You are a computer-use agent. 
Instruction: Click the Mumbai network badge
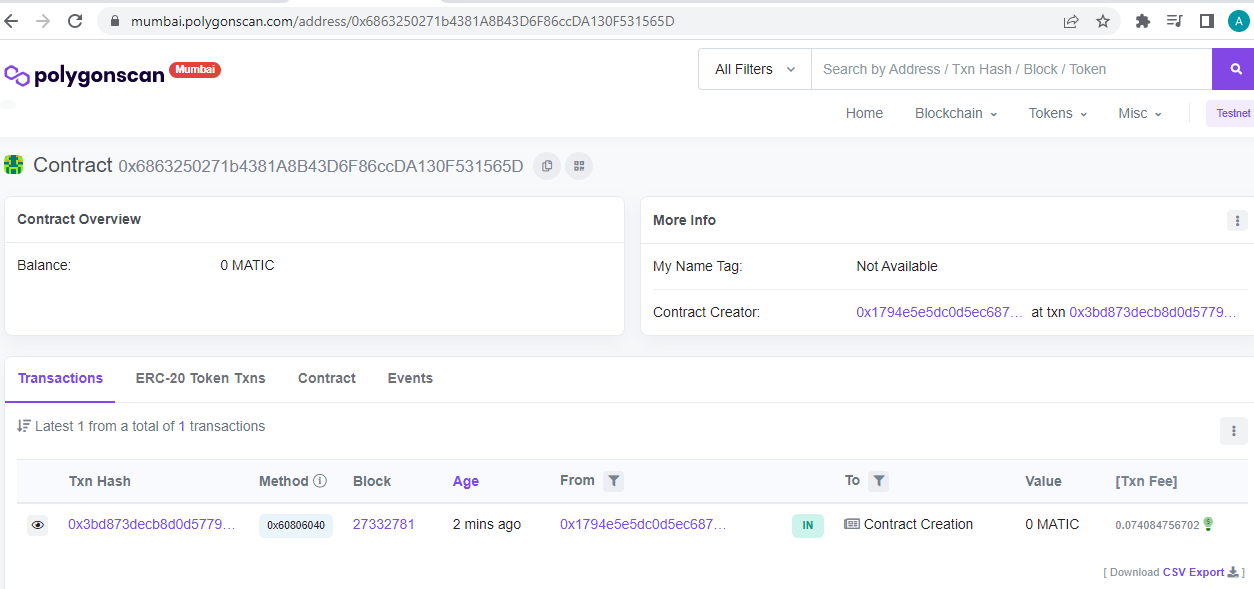195,70
